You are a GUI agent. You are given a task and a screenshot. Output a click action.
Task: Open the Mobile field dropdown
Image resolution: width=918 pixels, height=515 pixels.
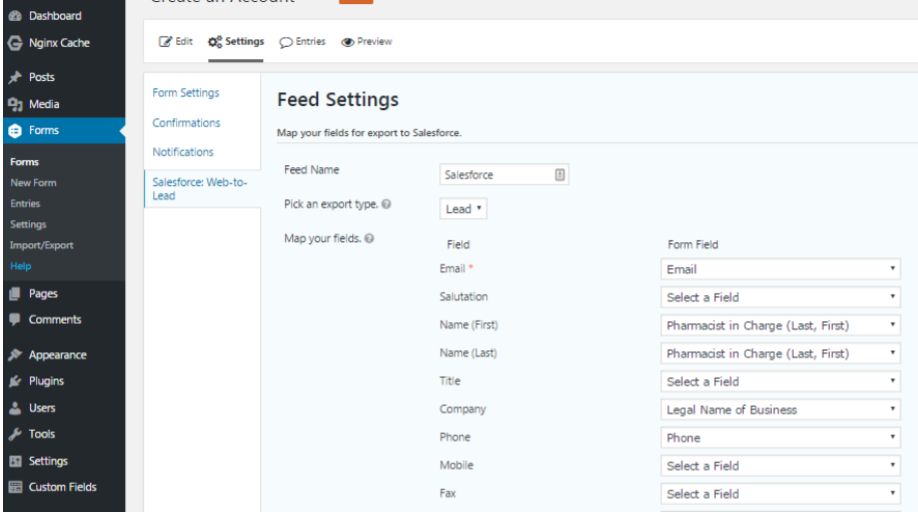(780, 466)
